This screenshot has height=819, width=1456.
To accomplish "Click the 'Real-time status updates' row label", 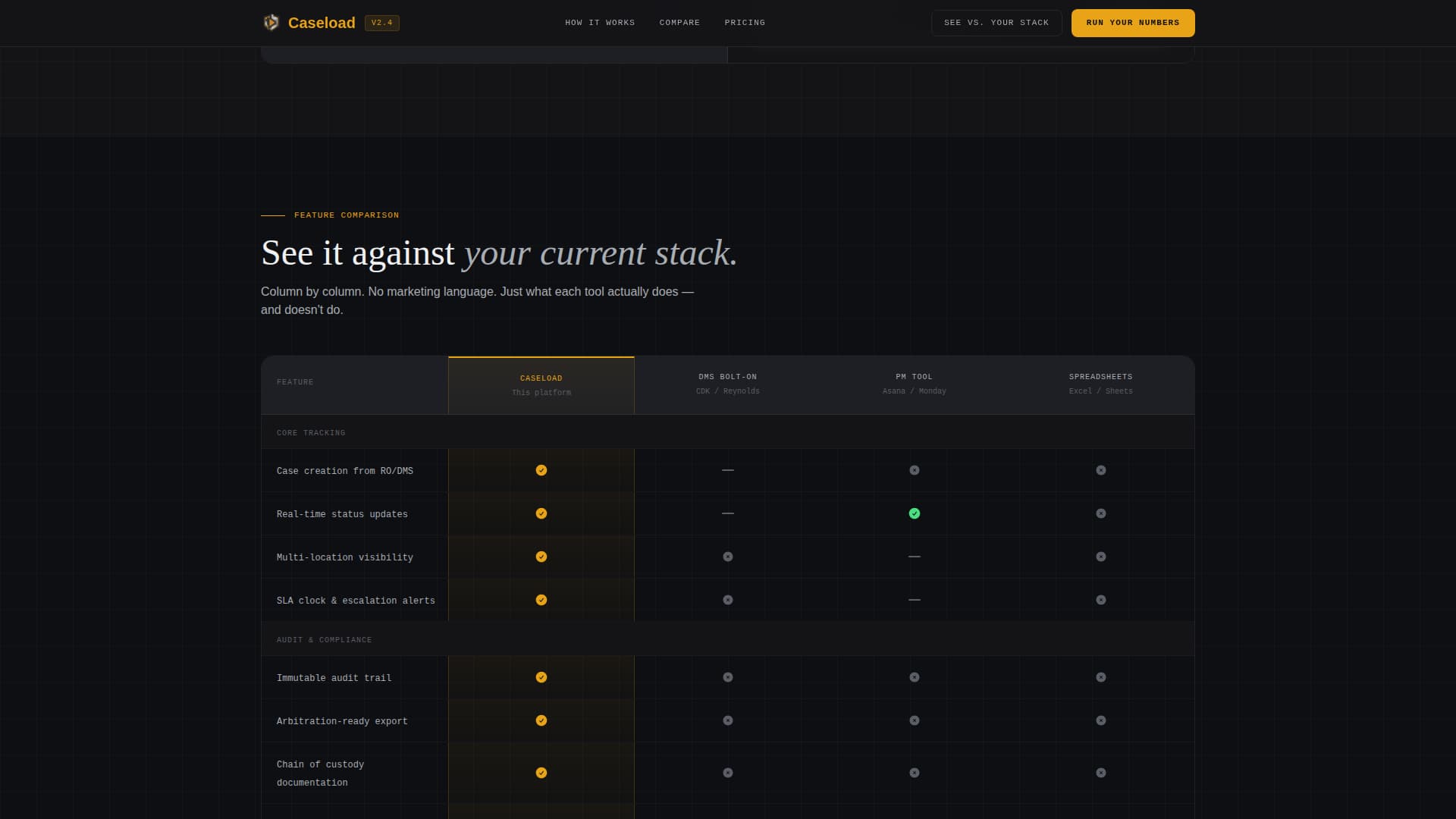I will coord(342,514).
